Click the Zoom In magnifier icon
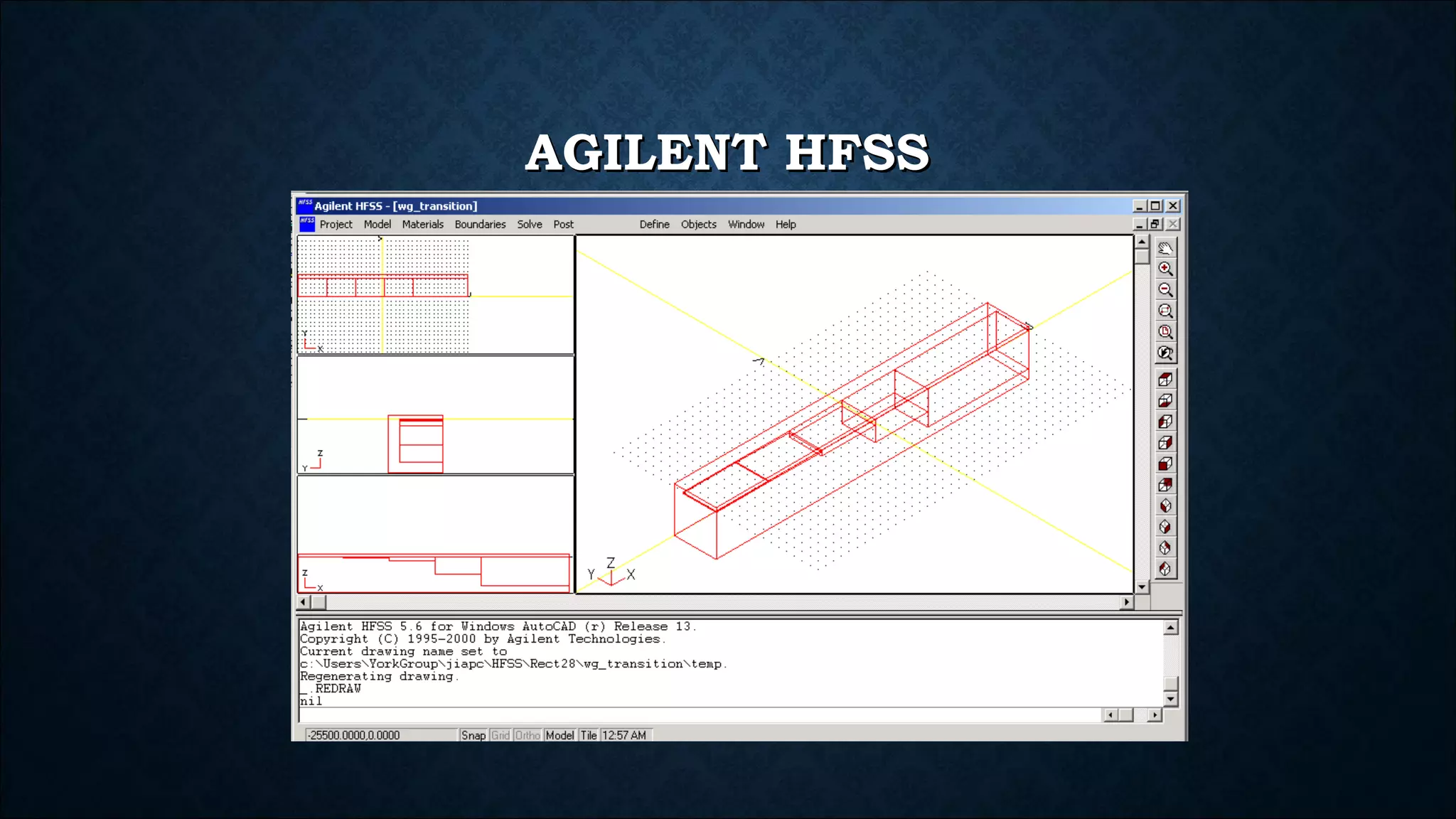This screenshot has height=819, width=1456. (x=1165, y=269)
